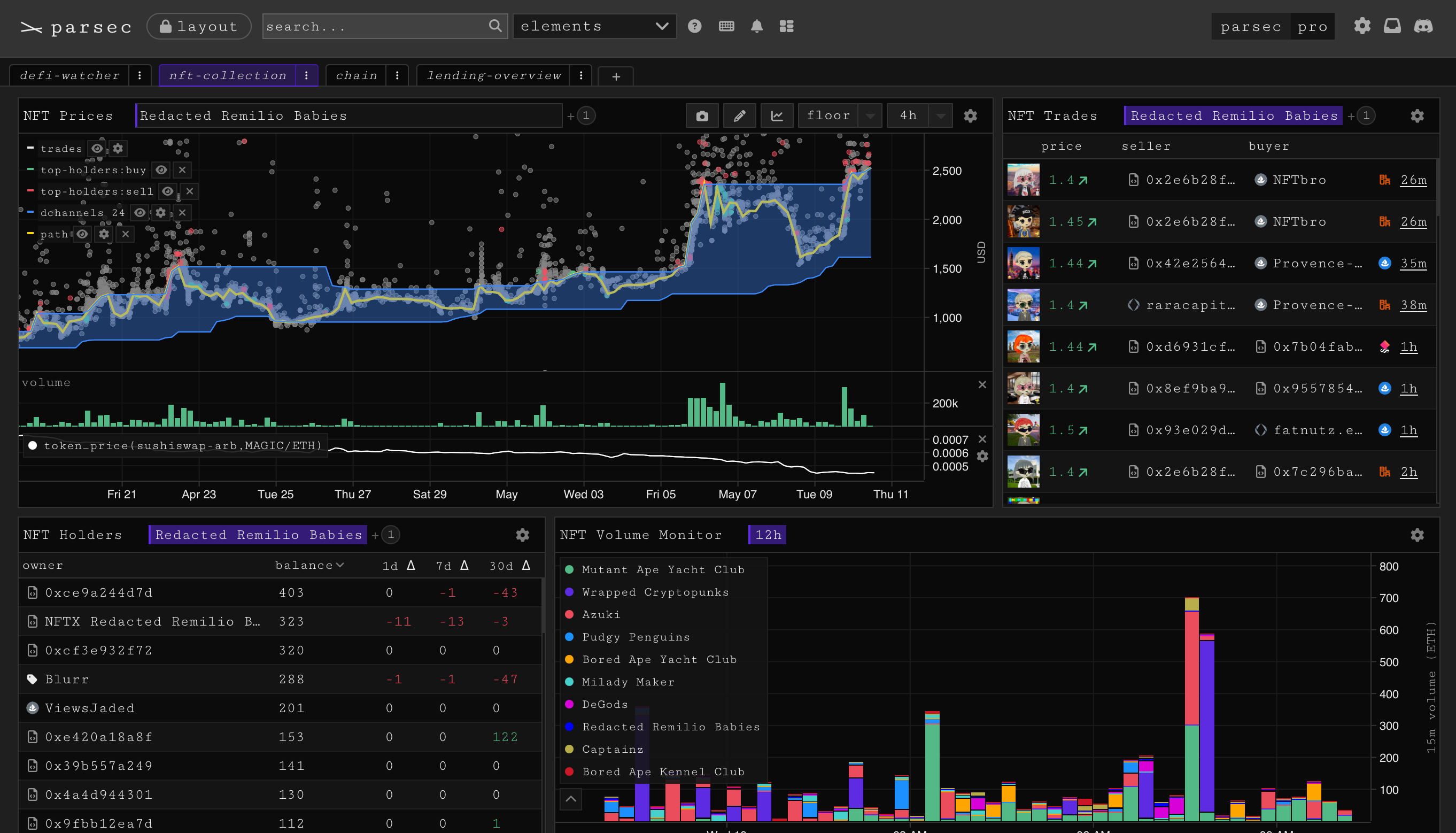Open nft-collection tab options menu
Viewport: 1456px width, 833px height.
pos(306,75)
